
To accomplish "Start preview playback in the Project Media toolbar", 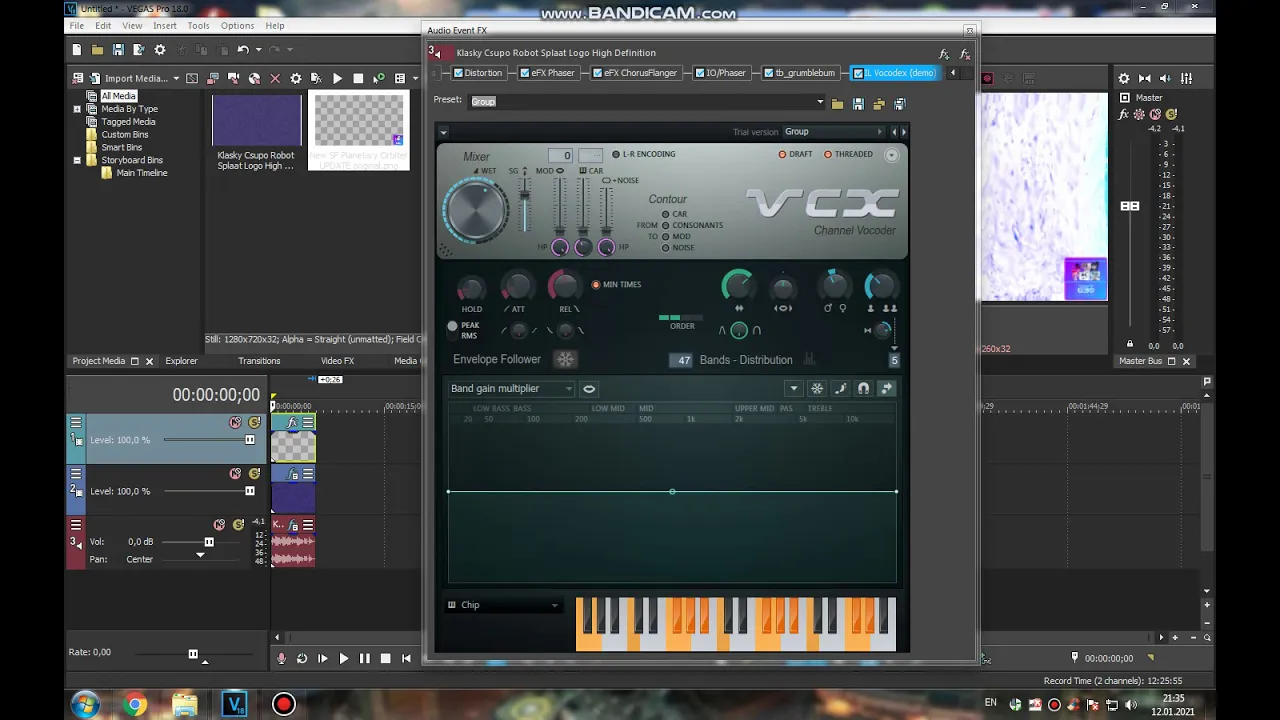I will [337, 78].
